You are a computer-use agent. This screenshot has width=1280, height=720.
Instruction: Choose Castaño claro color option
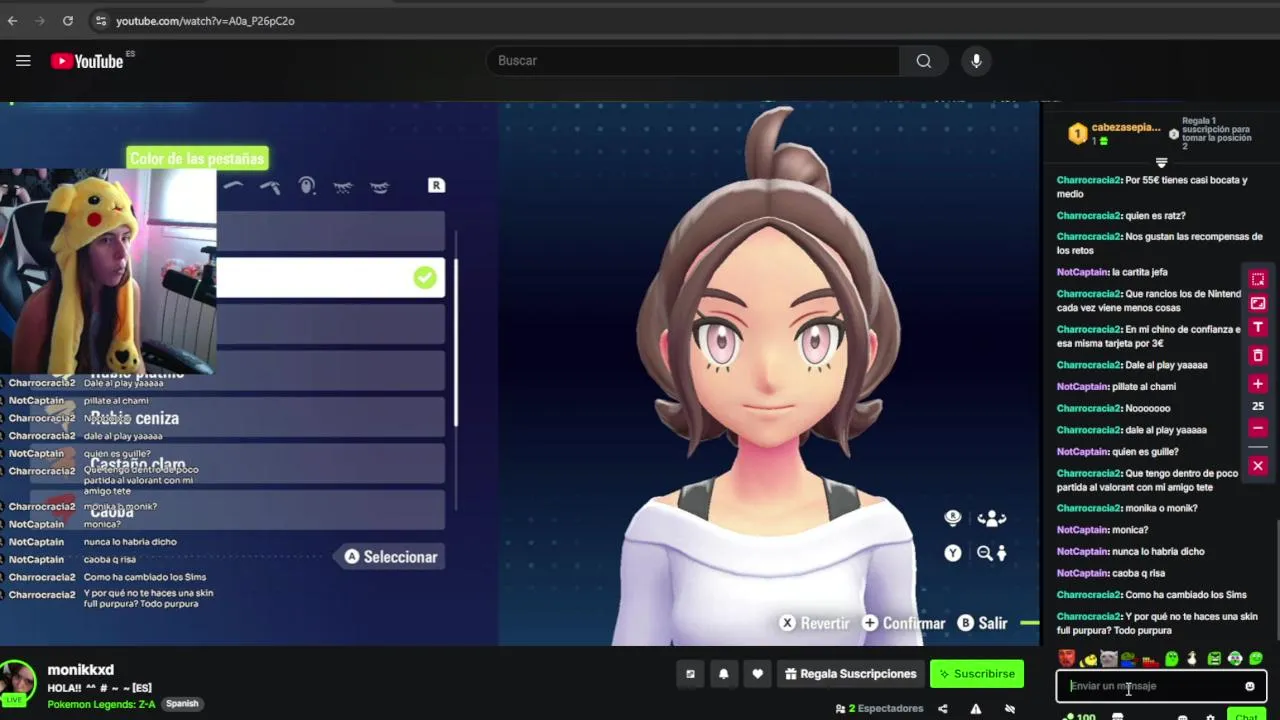pos(237,464)
